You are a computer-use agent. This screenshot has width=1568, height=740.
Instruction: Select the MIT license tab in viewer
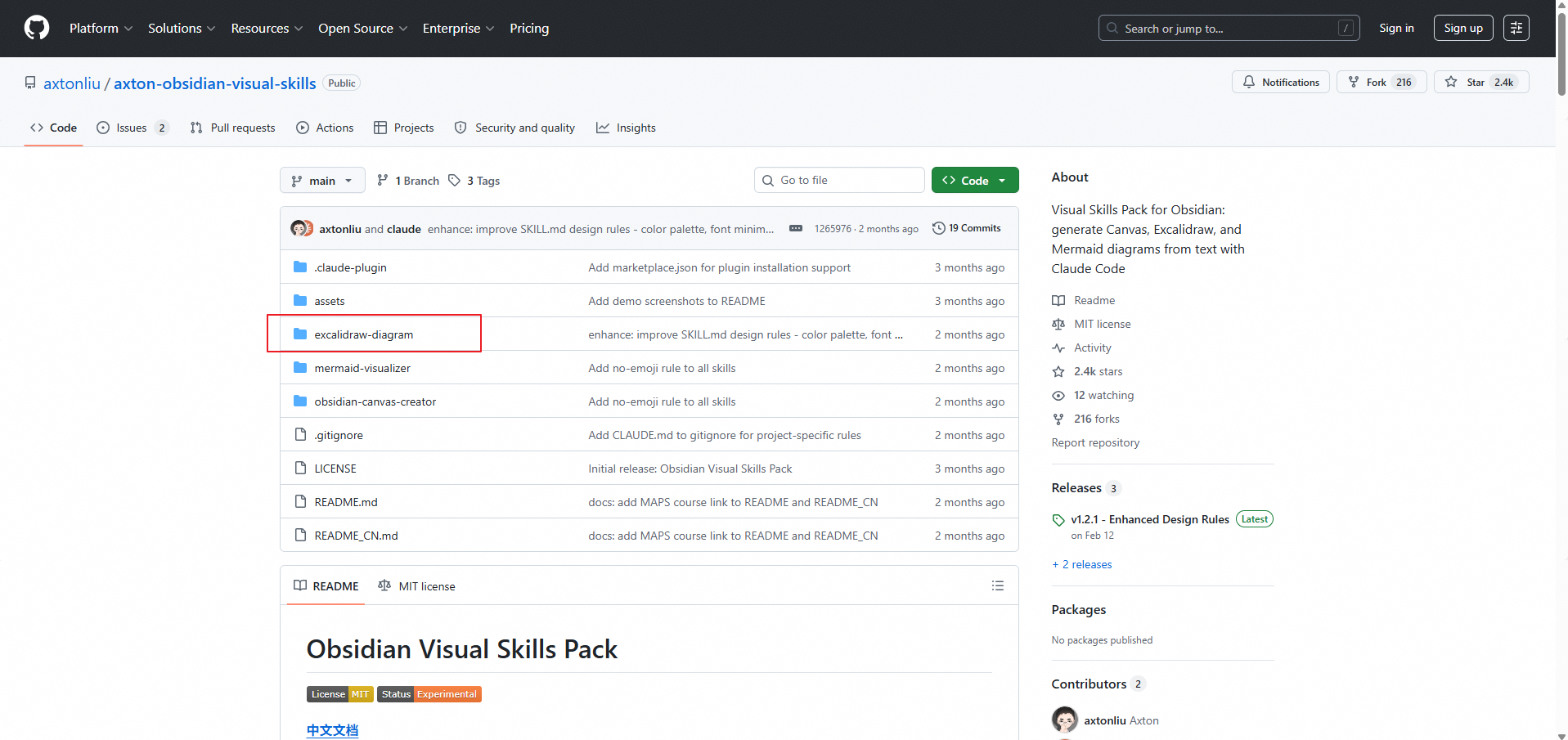click(417, 586)
